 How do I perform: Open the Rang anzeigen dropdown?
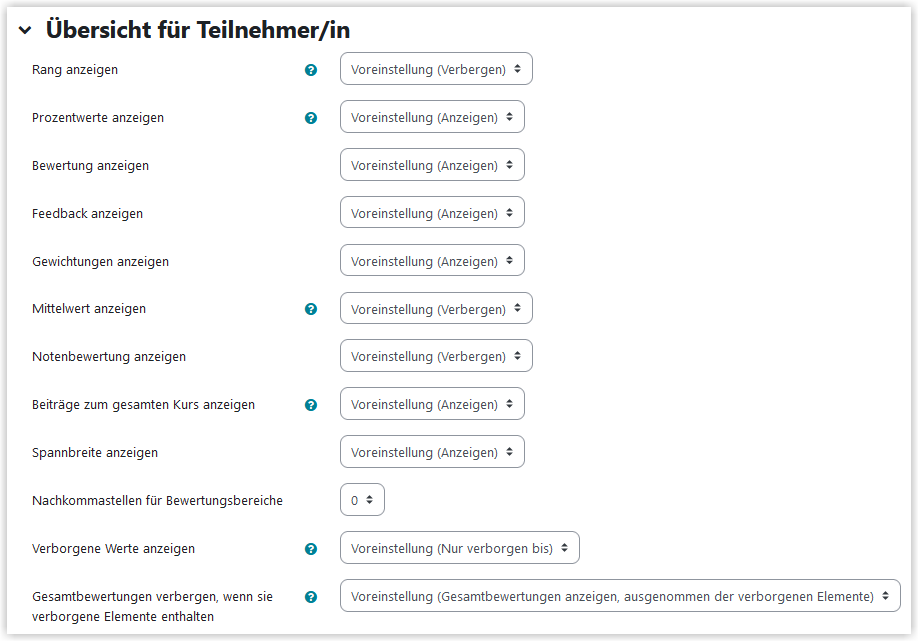click(x=436, y=69)
